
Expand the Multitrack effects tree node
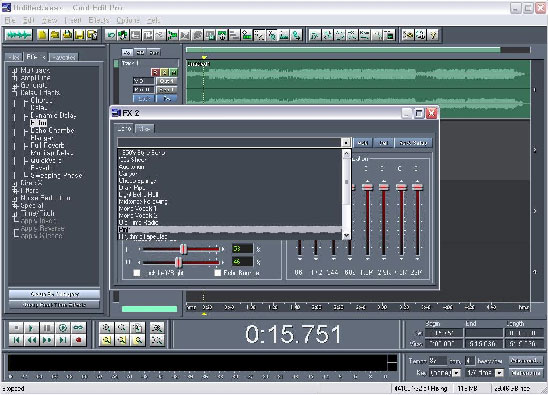click(x=15, y=71)
